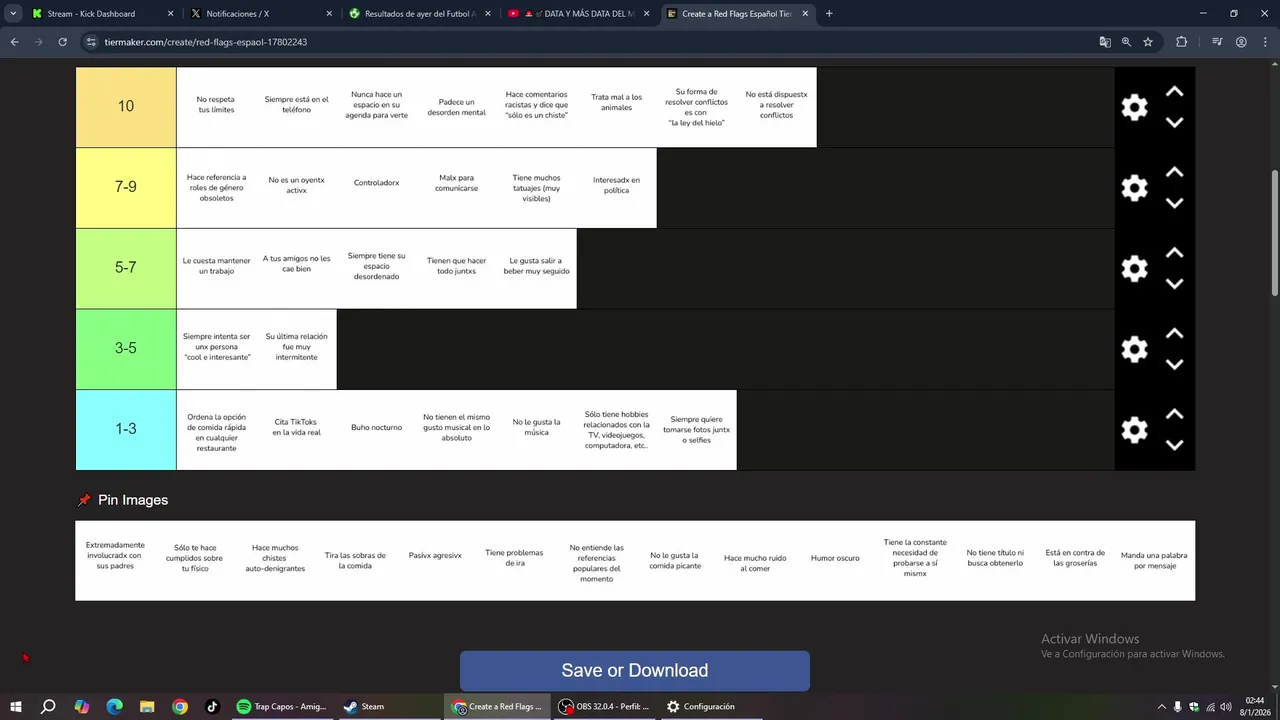Move tier 5-7 row down with chevron
This screenshot has height=720, width=1280.
click(1175, 284)
